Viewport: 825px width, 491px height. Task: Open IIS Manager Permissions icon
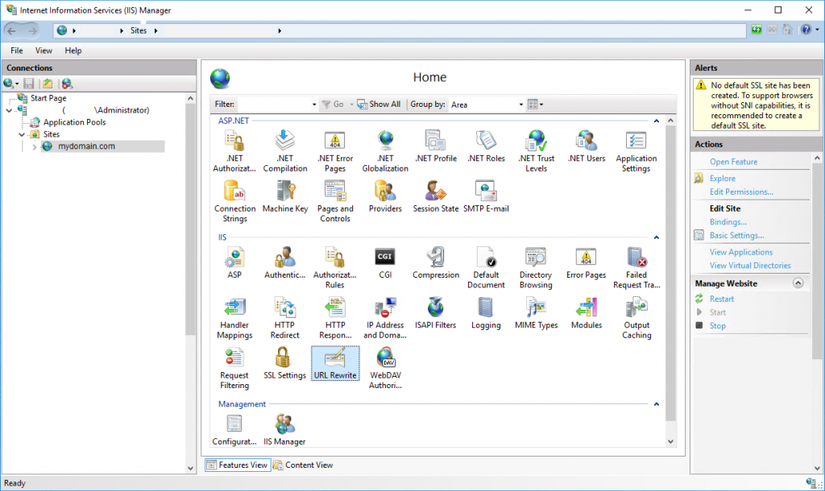(x=285, y=430)
